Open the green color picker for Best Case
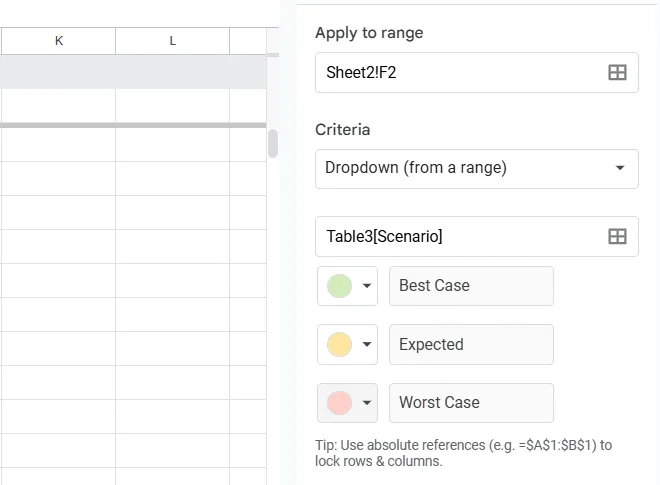The image size is (660, 485). click(347, 286)
